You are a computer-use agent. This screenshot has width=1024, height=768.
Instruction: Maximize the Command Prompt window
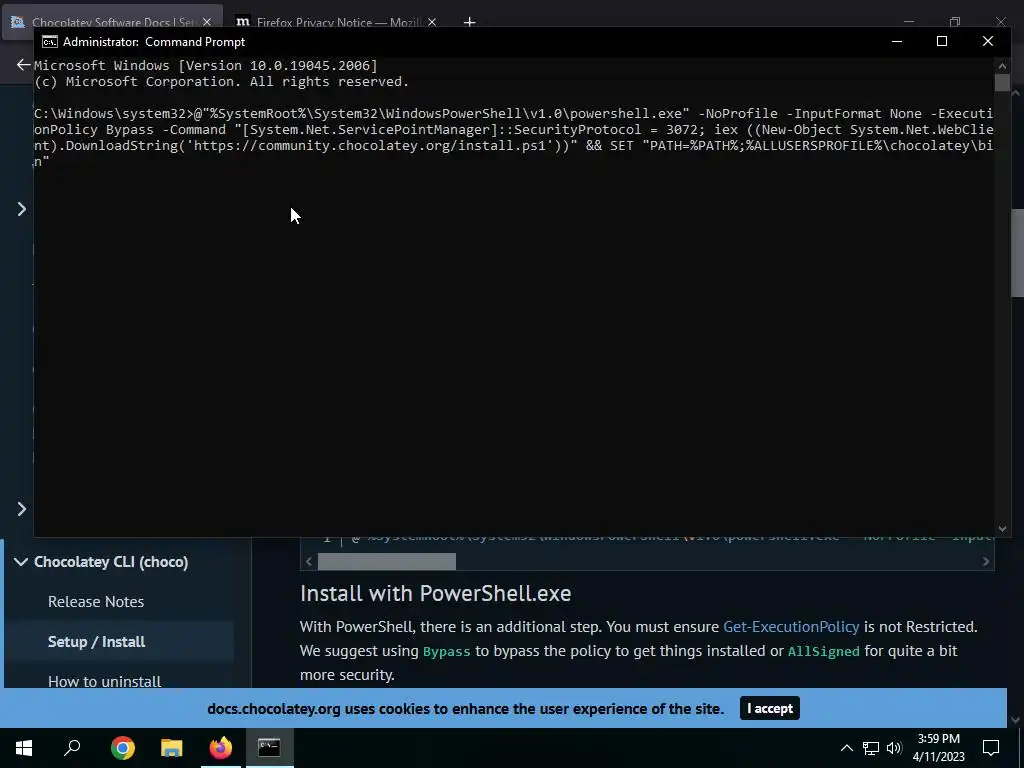pyautogui.click(x=942, y=41)
